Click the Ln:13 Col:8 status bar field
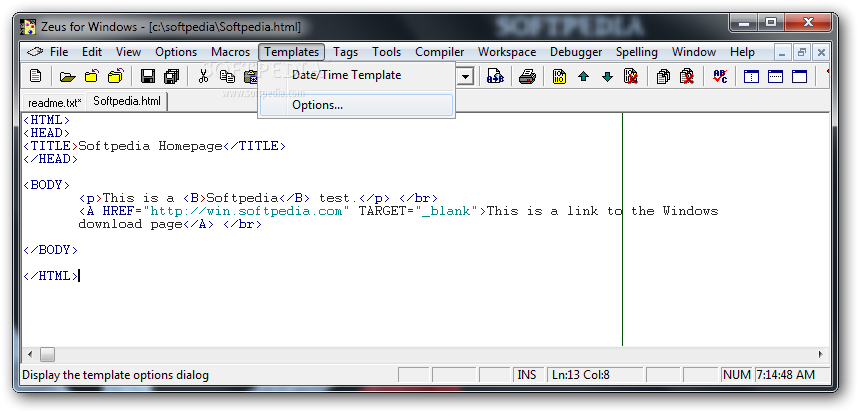Image resolution: width=859 pixels, height=413 pixels. pyautogui.click(x=594, y=375)
